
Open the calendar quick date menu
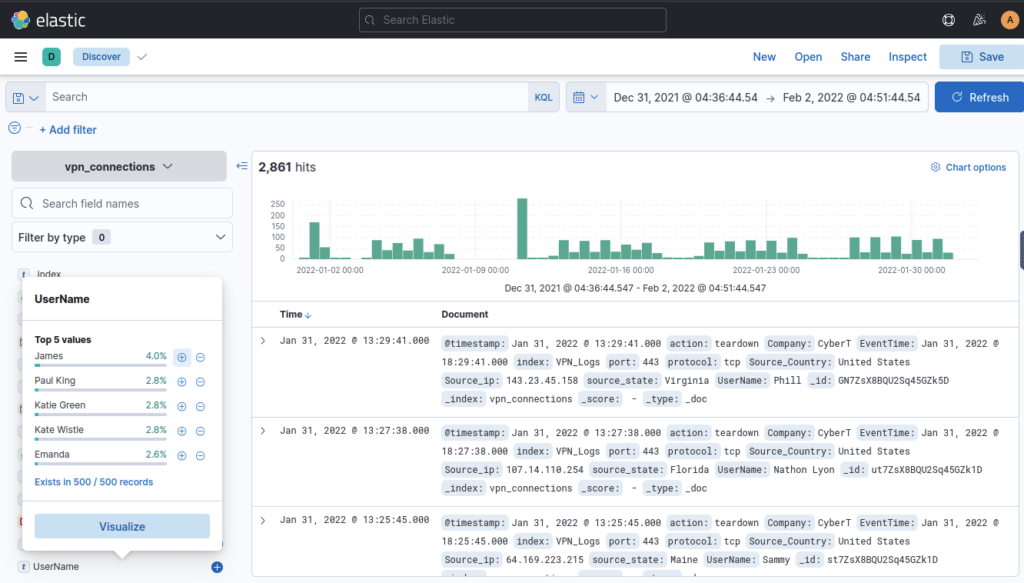point(586,97)
